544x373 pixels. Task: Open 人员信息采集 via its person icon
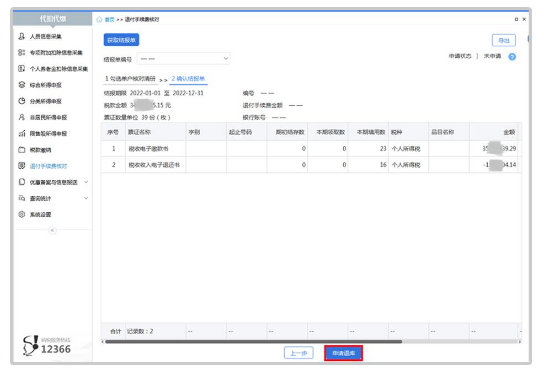tap(22, 36)
